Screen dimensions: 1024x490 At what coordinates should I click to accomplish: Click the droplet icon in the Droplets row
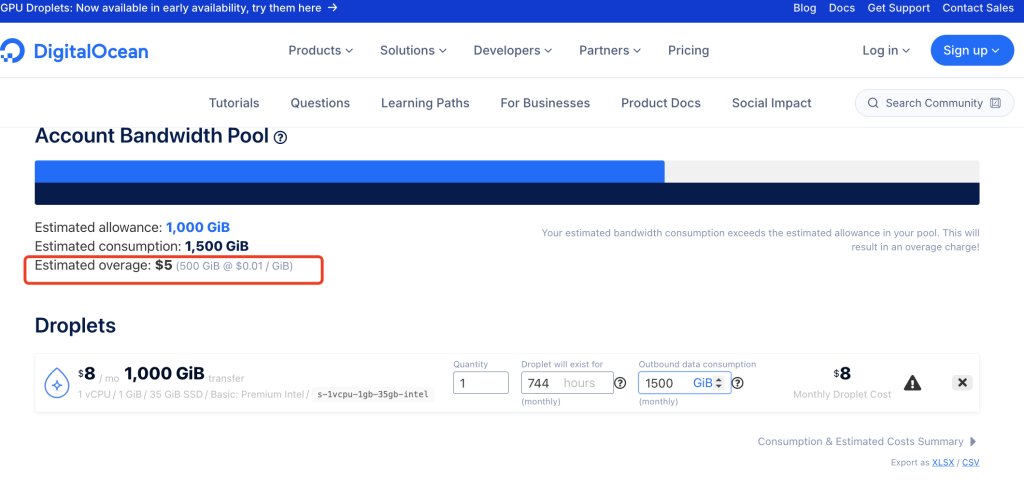pos(57,384)
